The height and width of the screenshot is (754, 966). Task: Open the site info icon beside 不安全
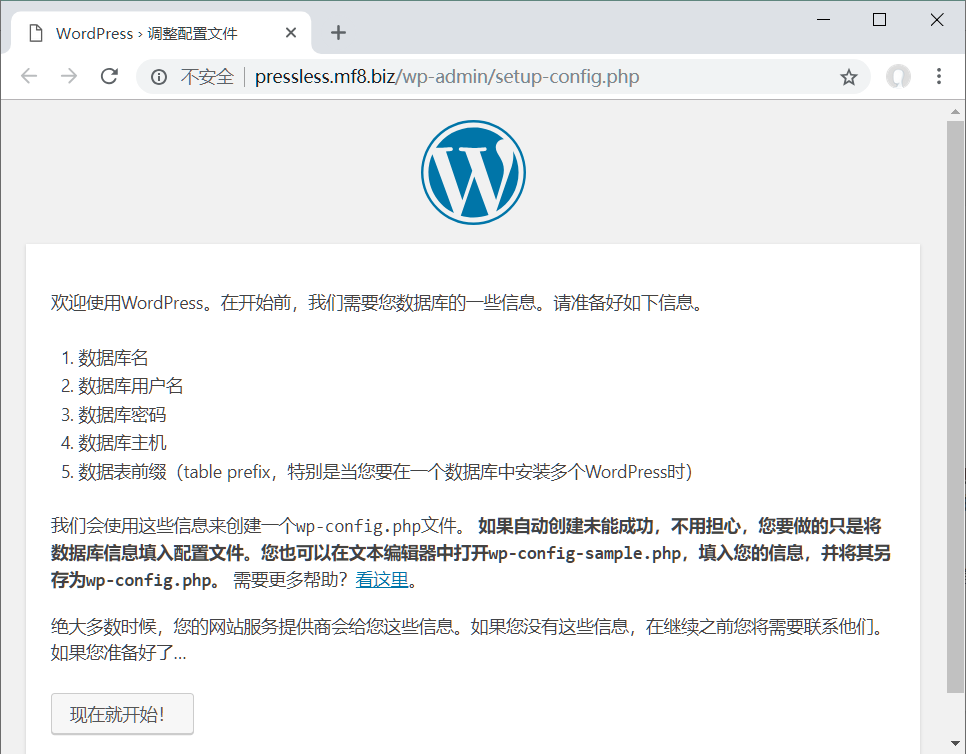(159, 77)
